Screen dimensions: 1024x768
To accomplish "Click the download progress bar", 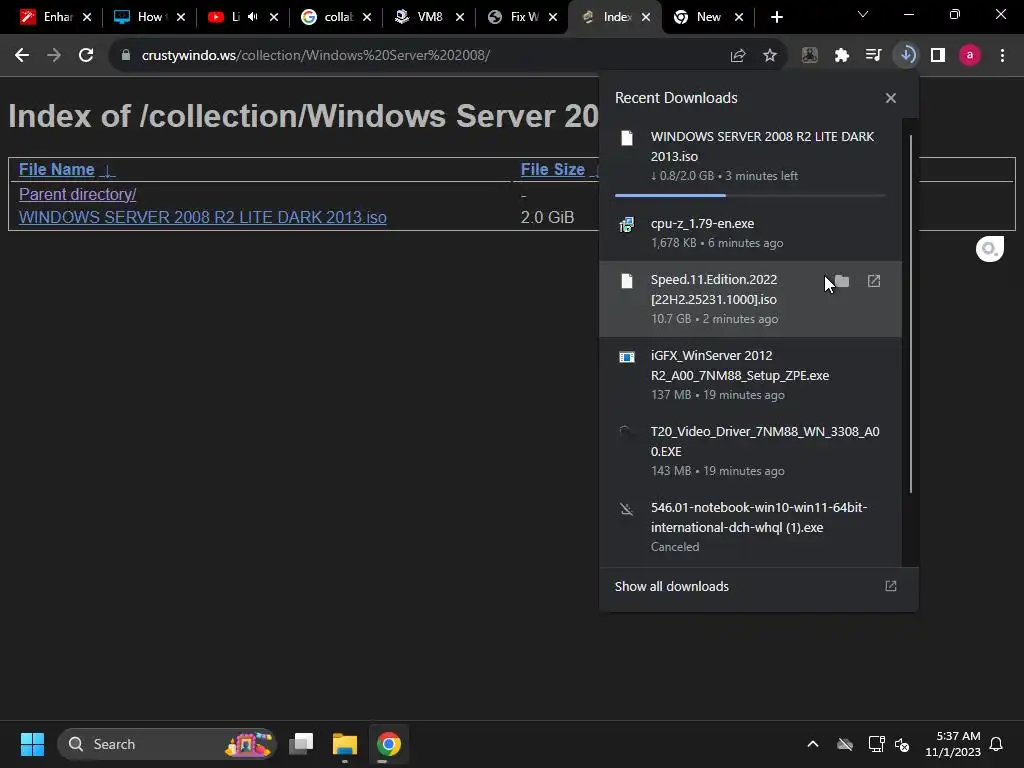I will click(750, 195).
